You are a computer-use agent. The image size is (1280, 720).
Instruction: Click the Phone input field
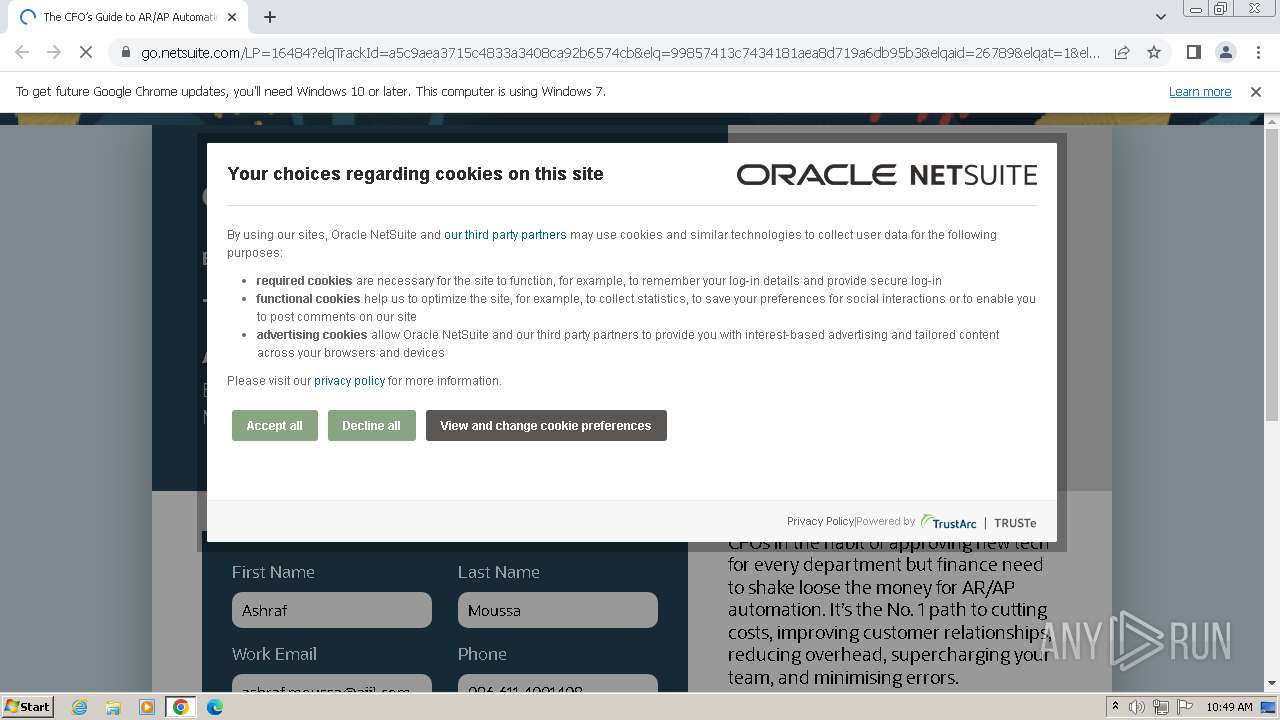point(558,684)
